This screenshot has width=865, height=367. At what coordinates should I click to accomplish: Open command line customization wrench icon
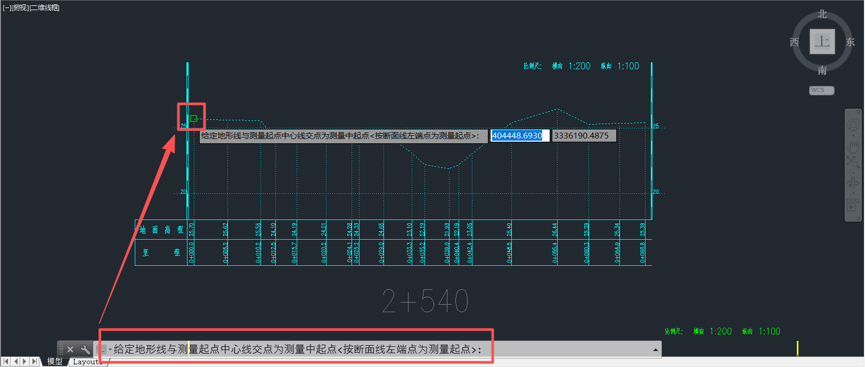[x=85, y=349]
